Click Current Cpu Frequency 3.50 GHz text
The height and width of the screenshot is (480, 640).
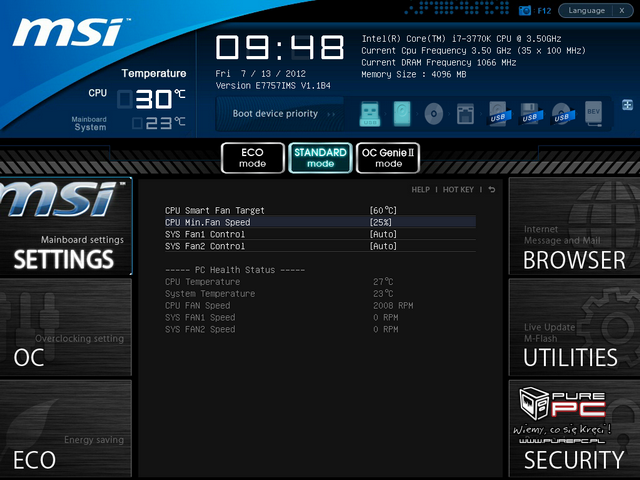click(x=473, y=51)
